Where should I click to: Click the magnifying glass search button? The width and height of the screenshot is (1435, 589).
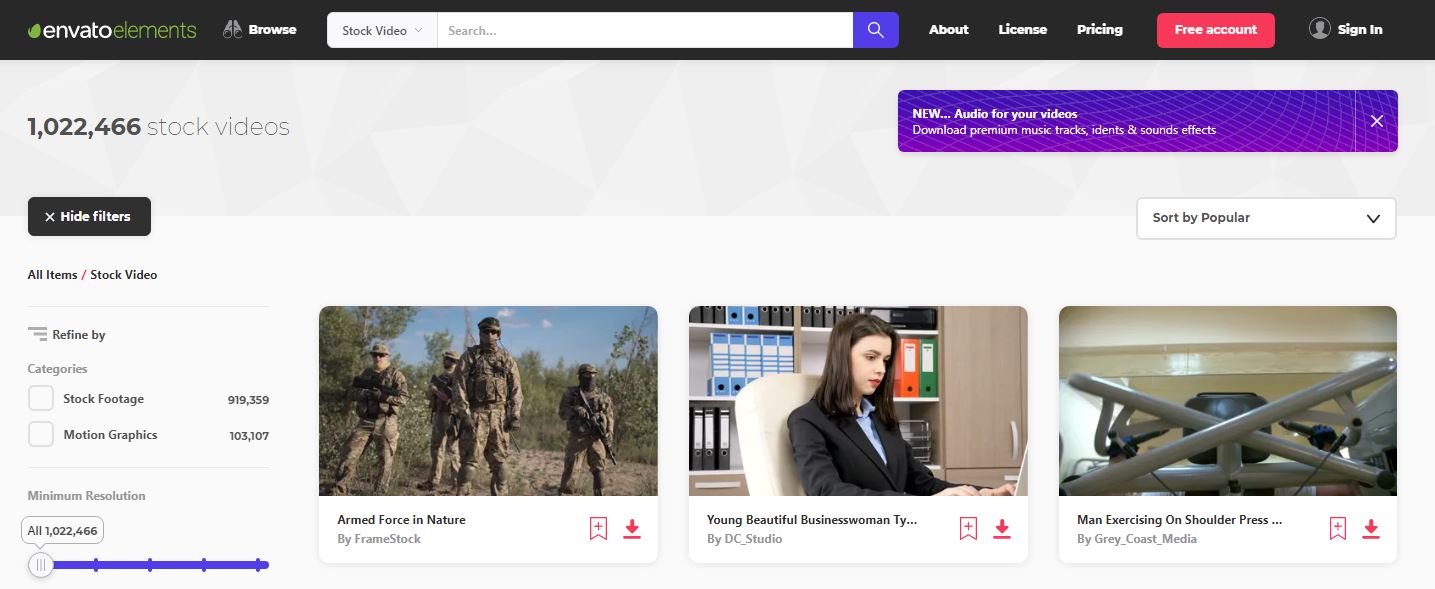pyautogui.click(x=875, y=30)
